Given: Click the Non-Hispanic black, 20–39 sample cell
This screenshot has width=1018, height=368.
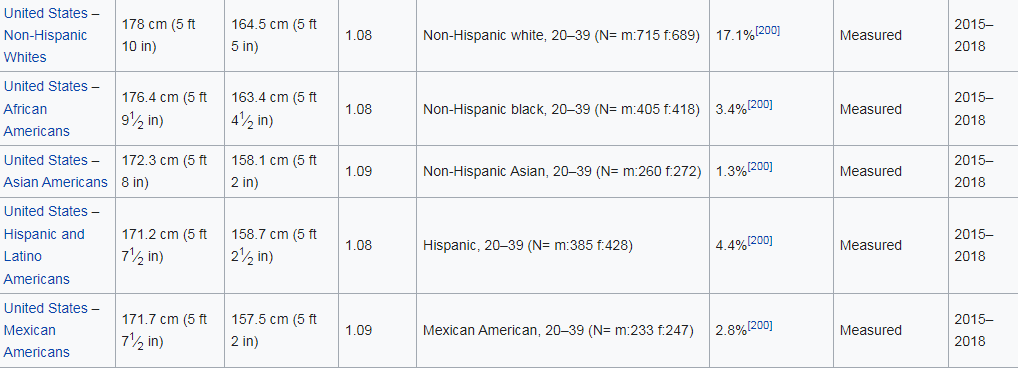Looking at the screenshot, I should tap(562, 109).
